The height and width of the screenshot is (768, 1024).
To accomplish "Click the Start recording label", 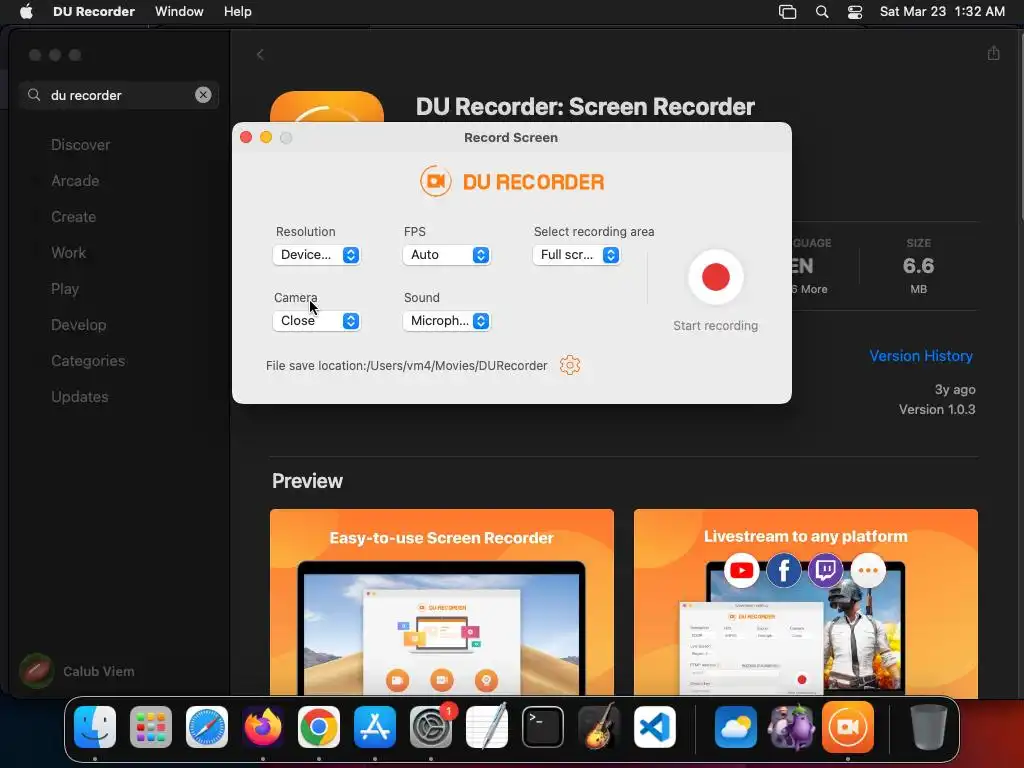I will click(715, 325).
